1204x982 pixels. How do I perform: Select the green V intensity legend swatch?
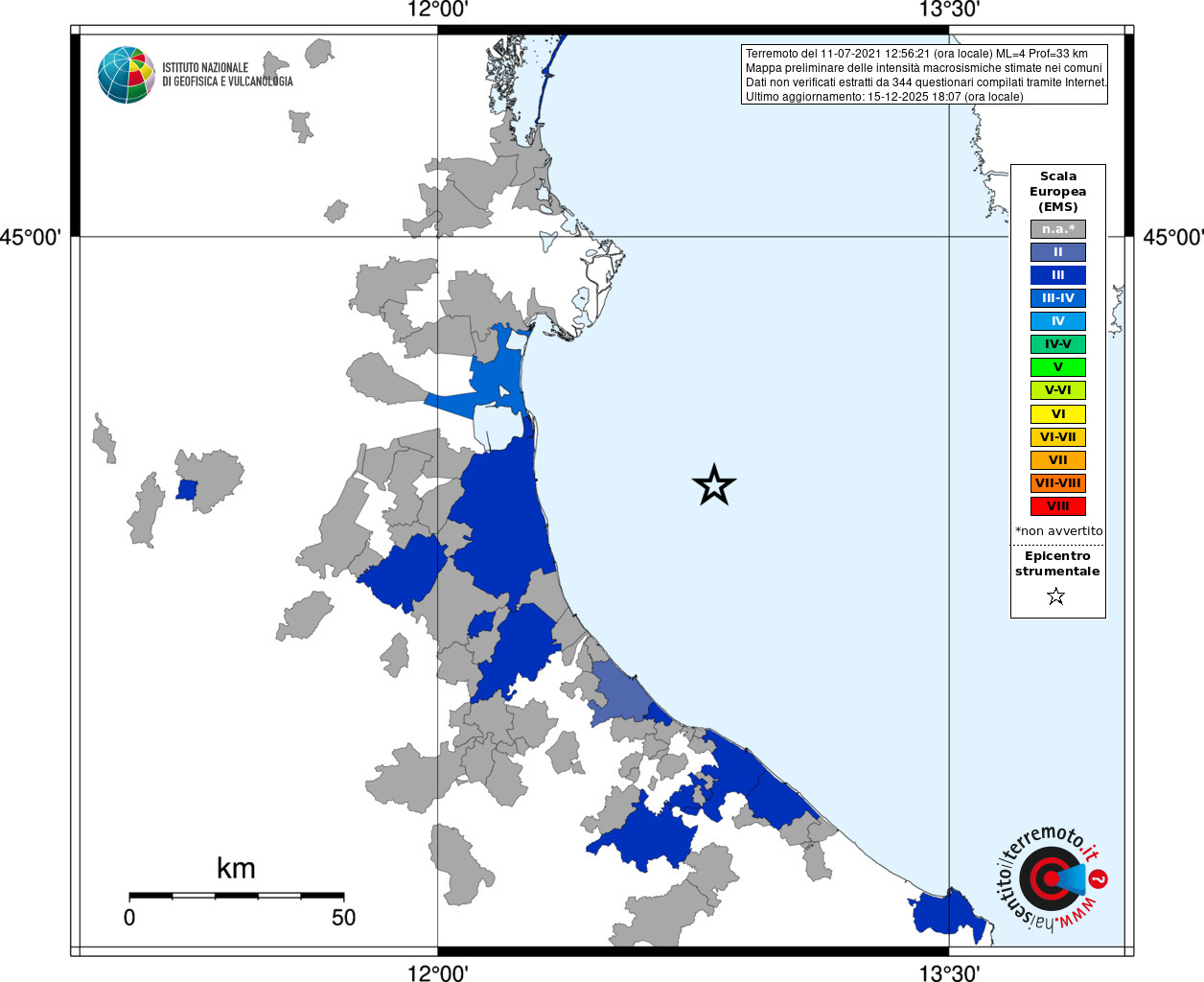tap(1058, 367)
